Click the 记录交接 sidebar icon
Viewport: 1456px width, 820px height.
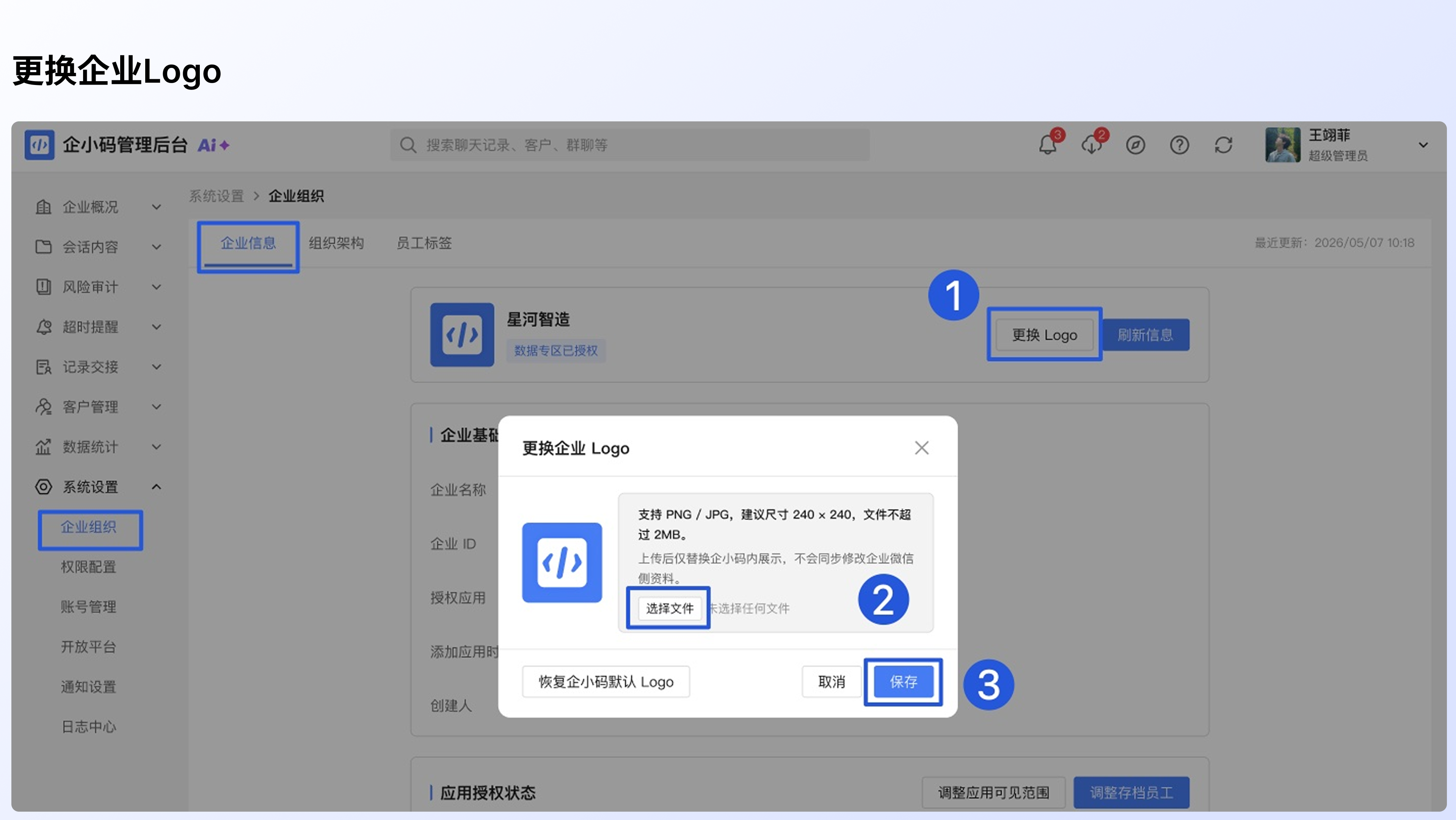point(44,367)
